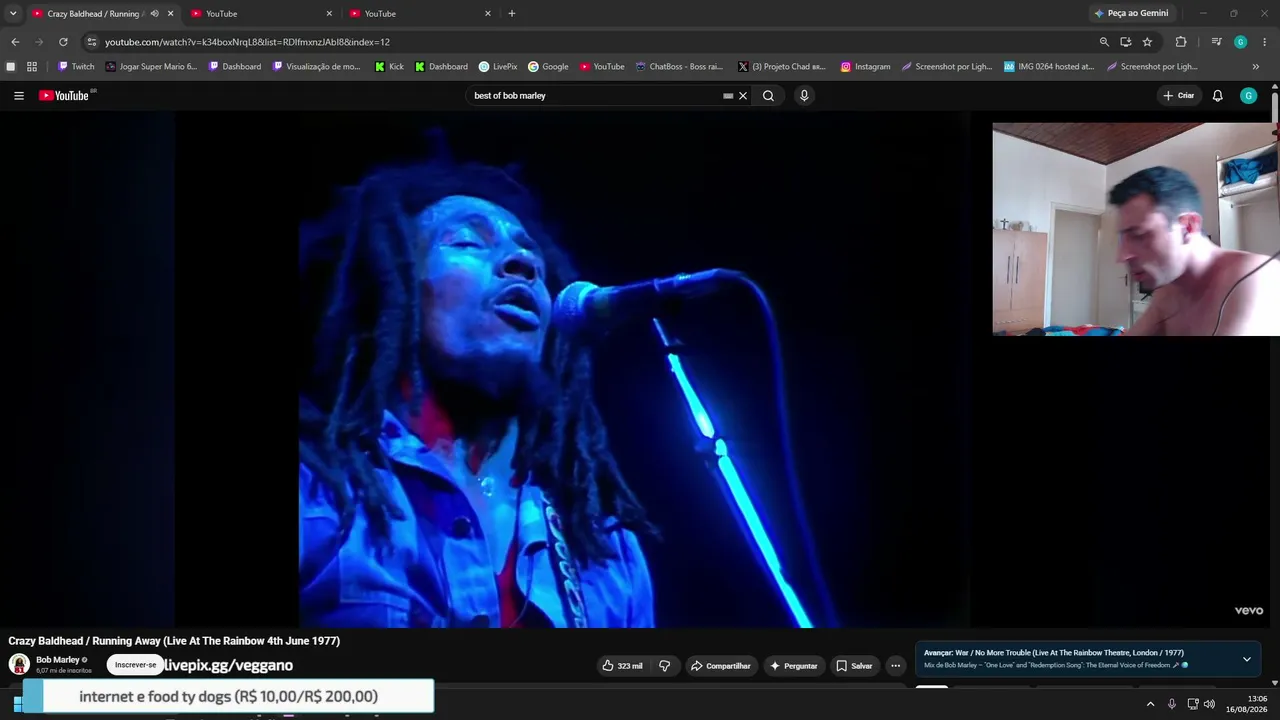
Task: Start voice search with the microphone
Action: click(804, 96)
